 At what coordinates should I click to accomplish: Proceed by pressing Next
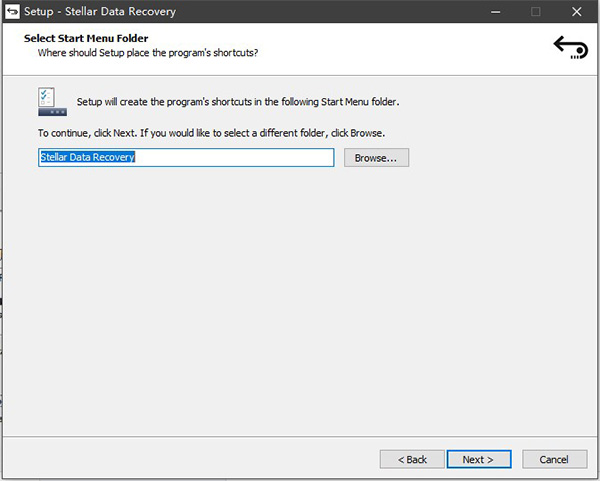point(478,459)
